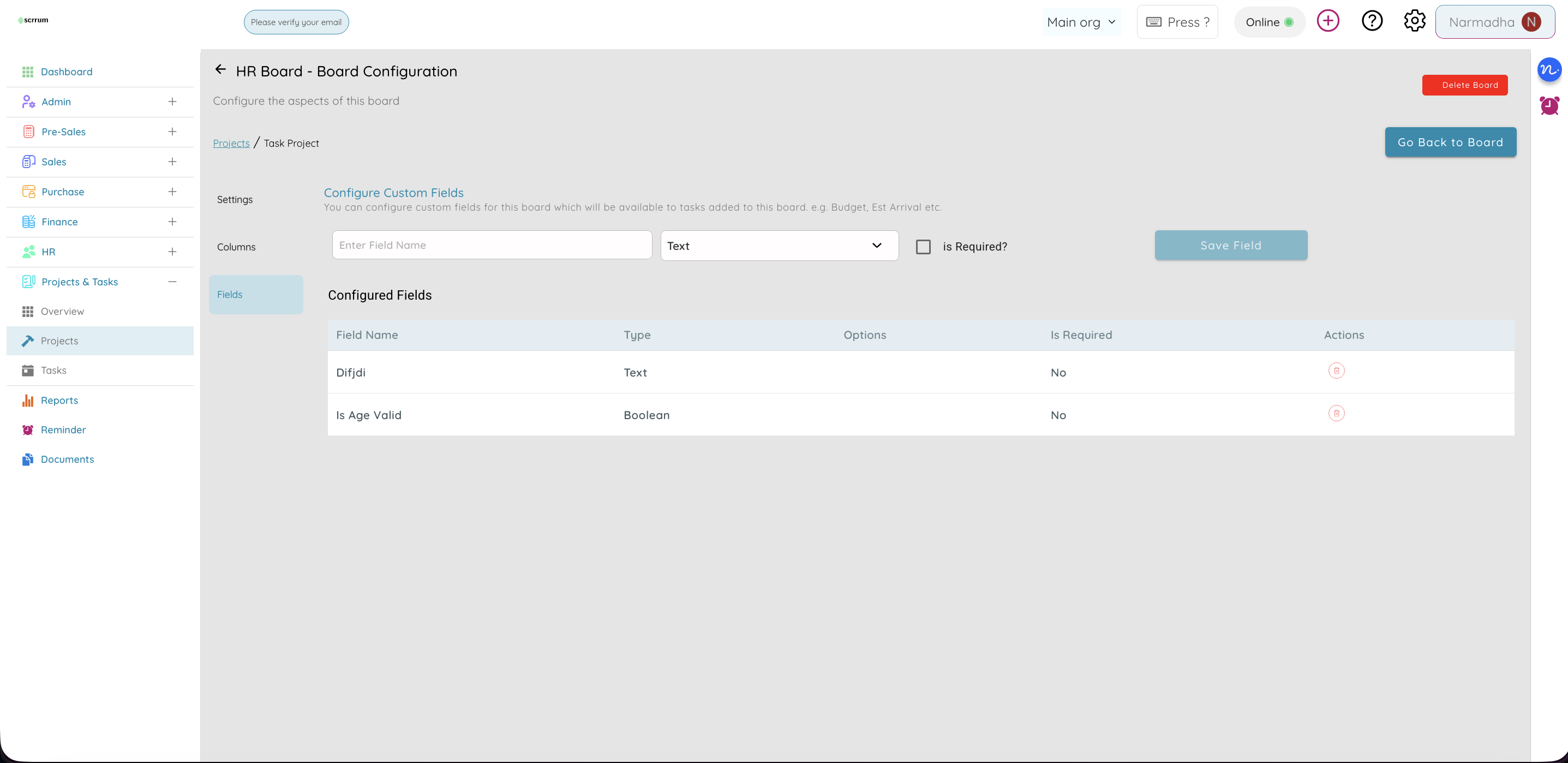
Task: Expand the Admin section
Action: [x=173, y=101]
